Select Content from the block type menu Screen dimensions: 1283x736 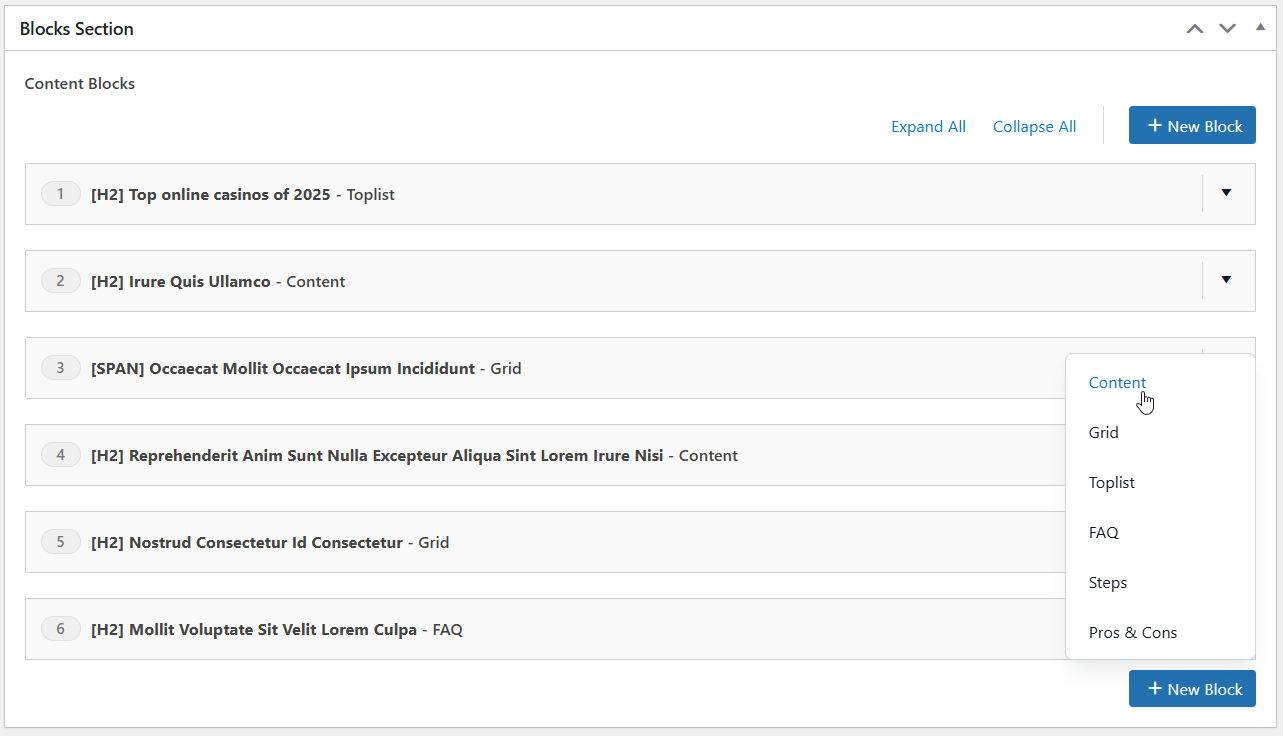(x=1117, y=383)
